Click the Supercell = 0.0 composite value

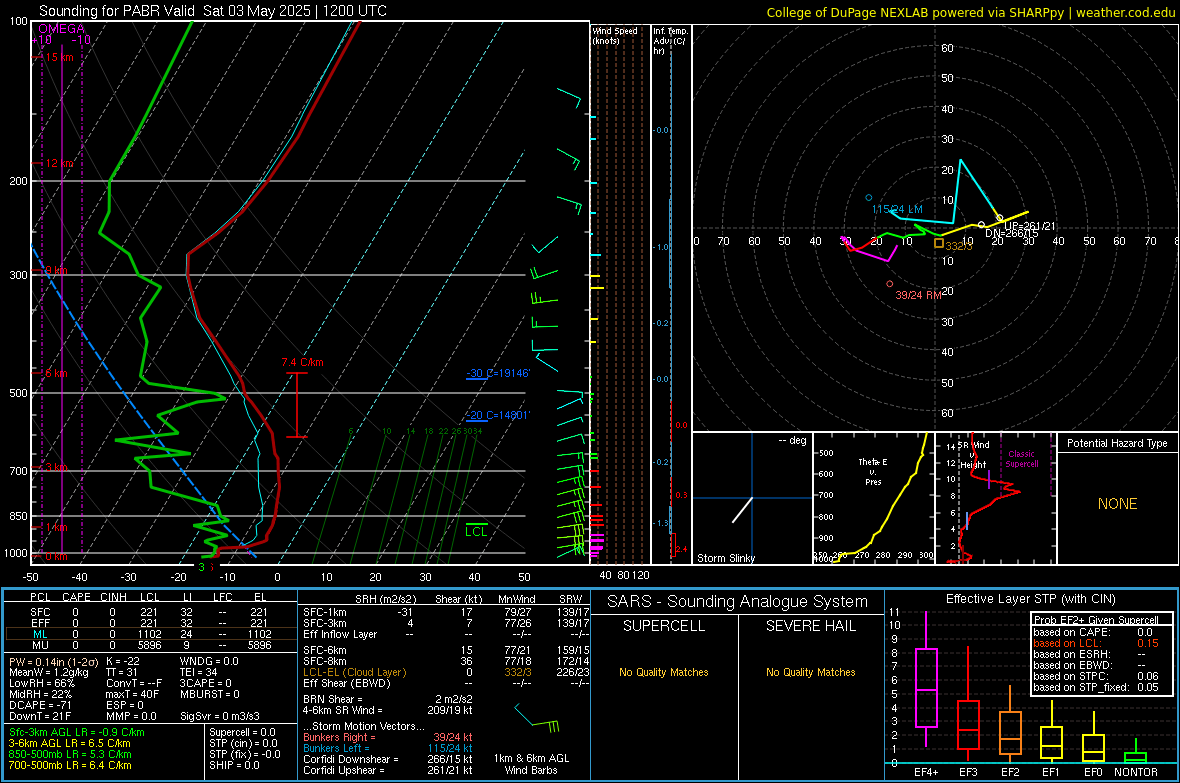click(242, 732)
